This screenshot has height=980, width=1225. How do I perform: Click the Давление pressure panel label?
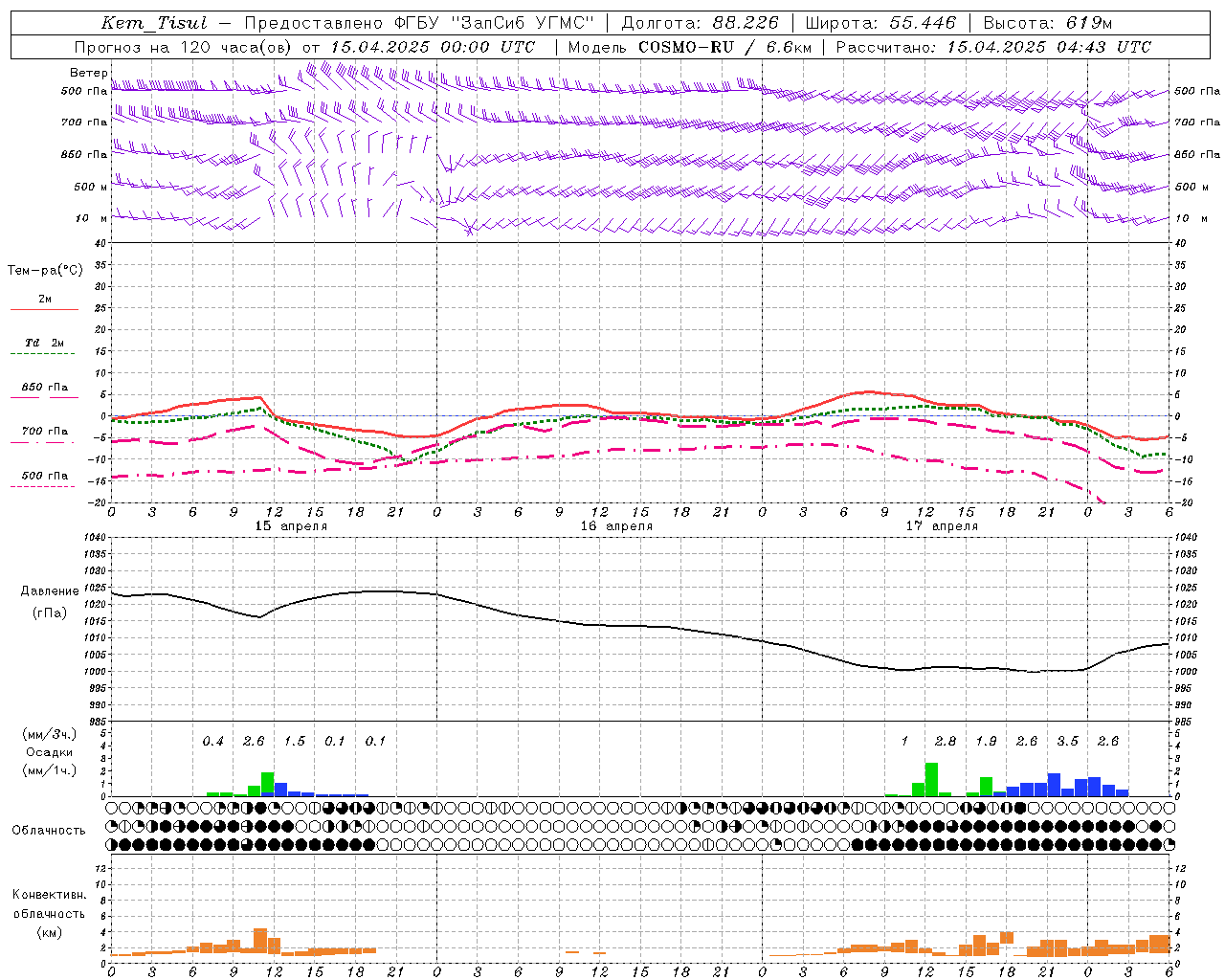(x=50, y=591)
